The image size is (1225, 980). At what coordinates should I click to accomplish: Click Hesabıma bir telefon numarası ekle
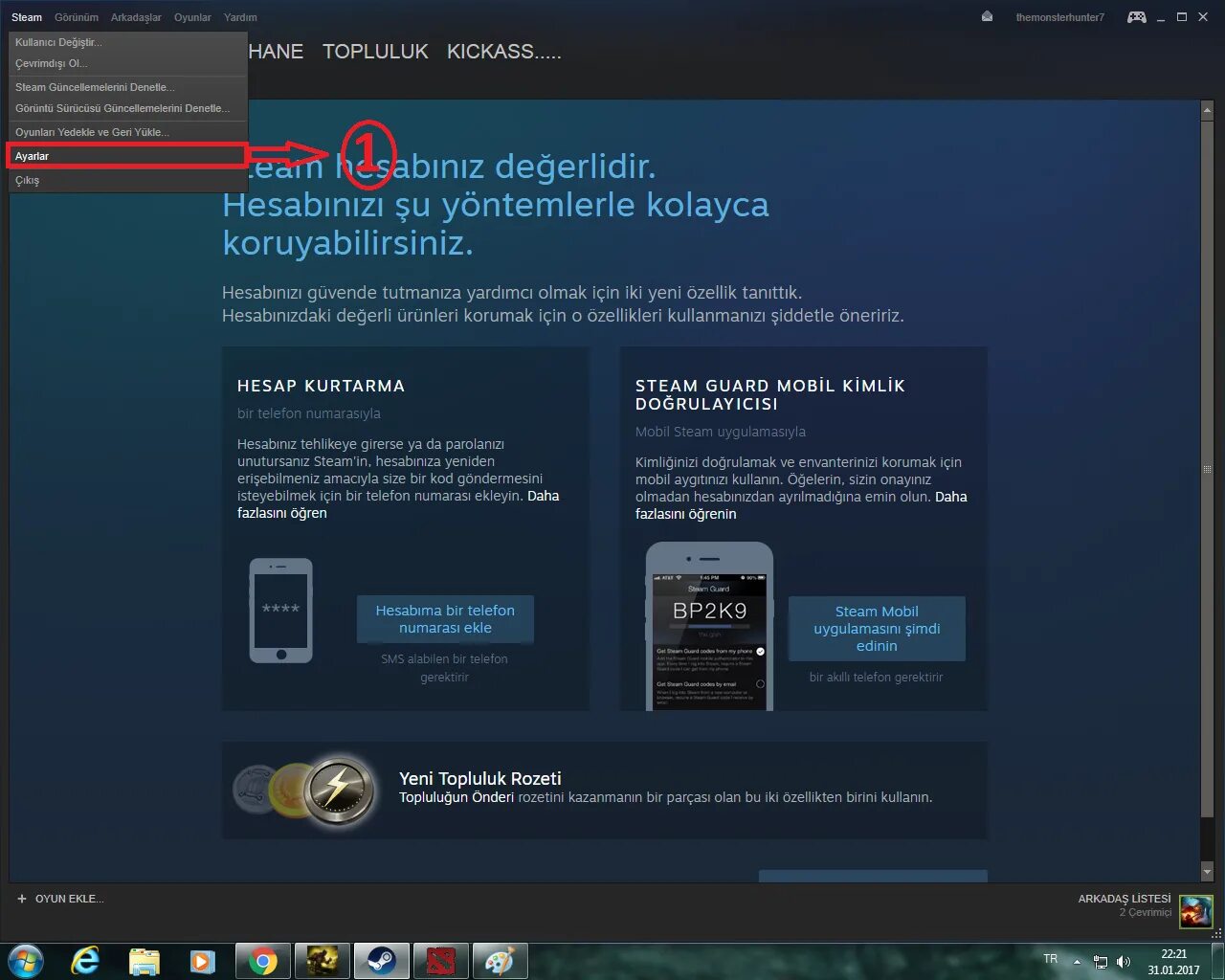[445, 619]
